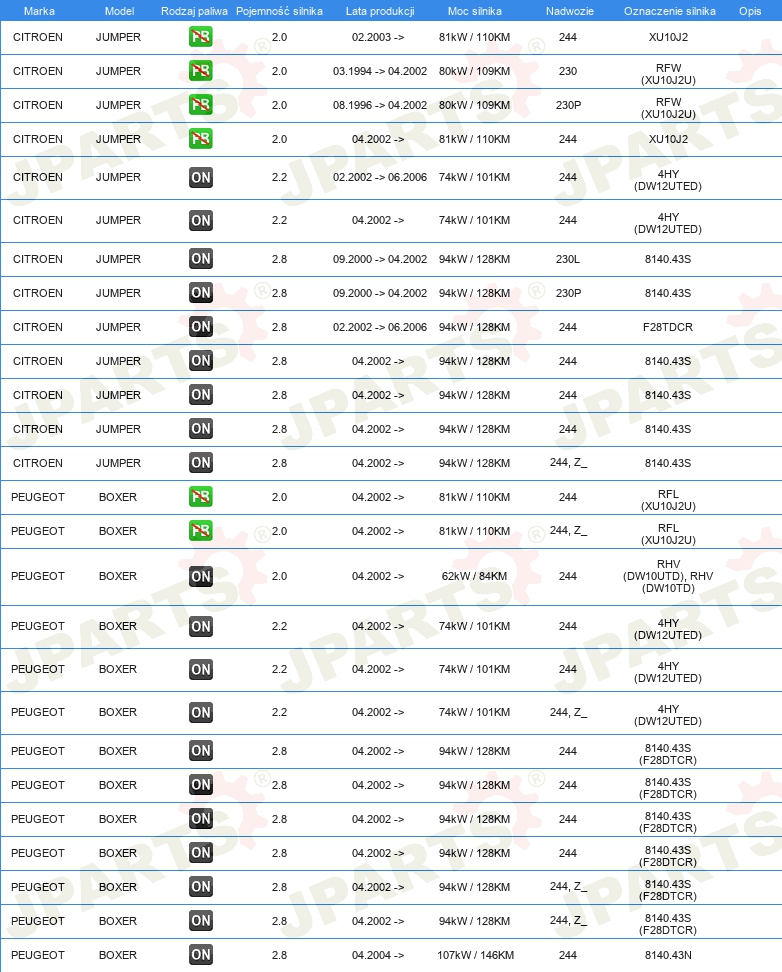
Task: Select the date cell 04.2004 ->
Action: pos(378,955)
